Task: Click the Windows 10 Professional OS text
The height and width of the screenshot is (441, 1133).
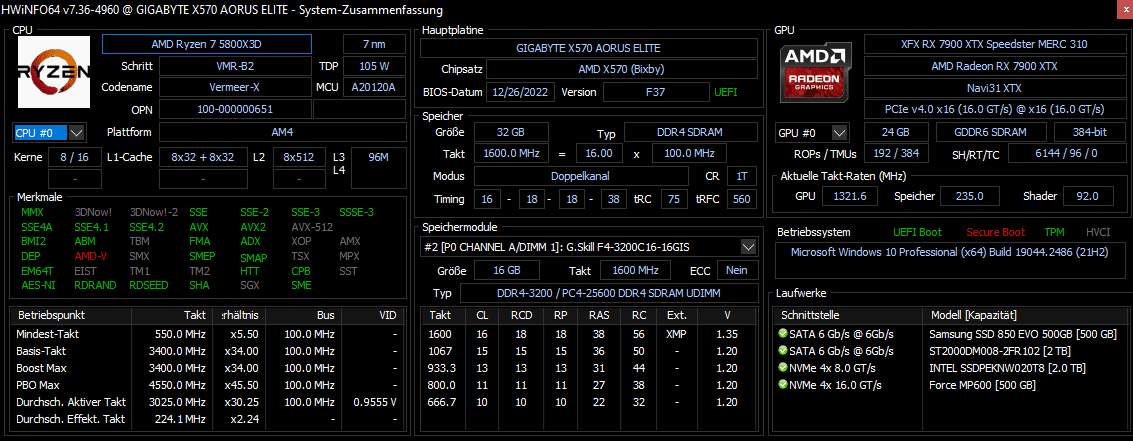Action: pyautogui.click(x=948, y=252)
